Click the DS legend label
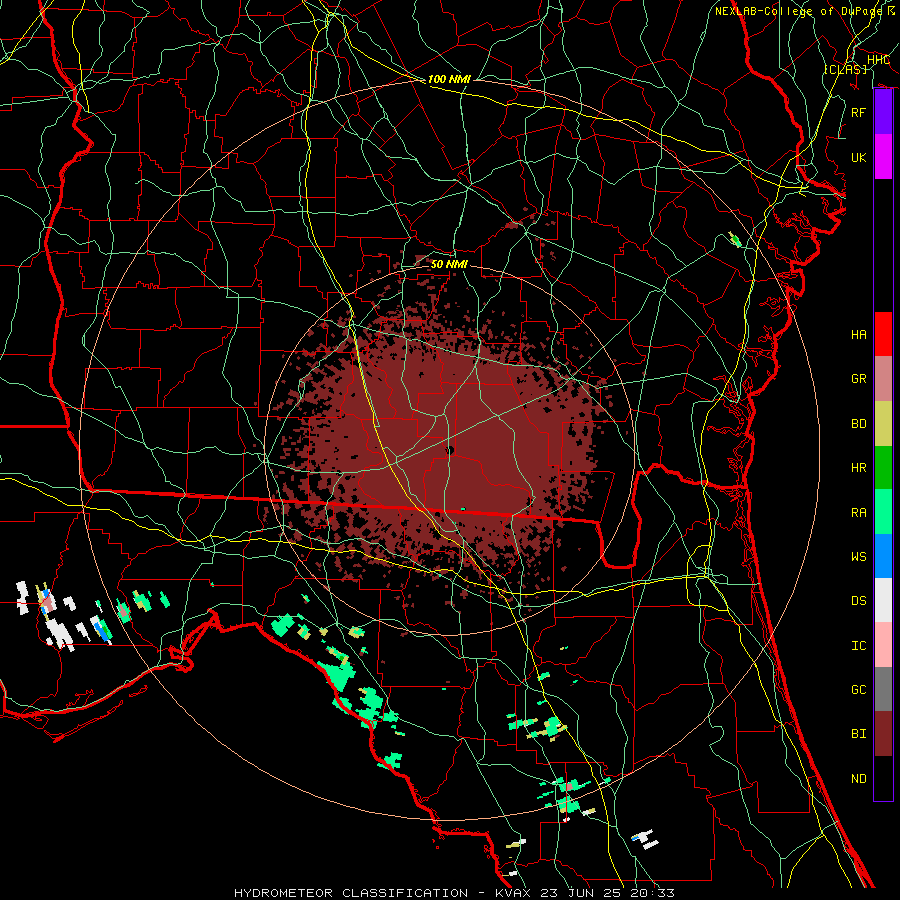The image size is (900, 900). pos(859,601)
